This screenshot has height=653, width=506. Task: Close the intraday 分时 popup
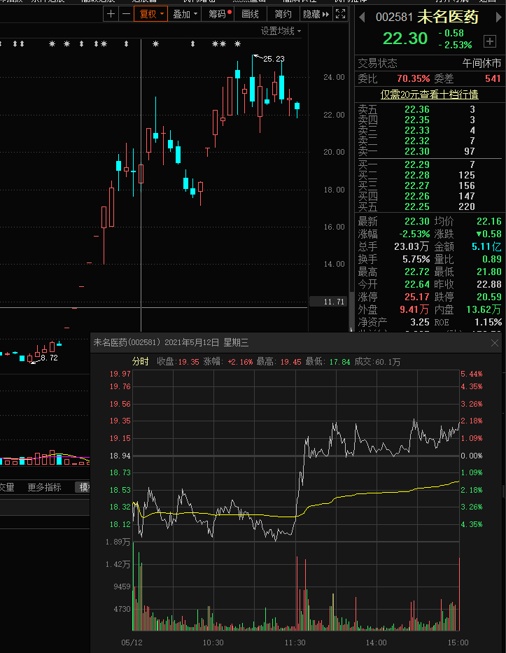[494, 343]
